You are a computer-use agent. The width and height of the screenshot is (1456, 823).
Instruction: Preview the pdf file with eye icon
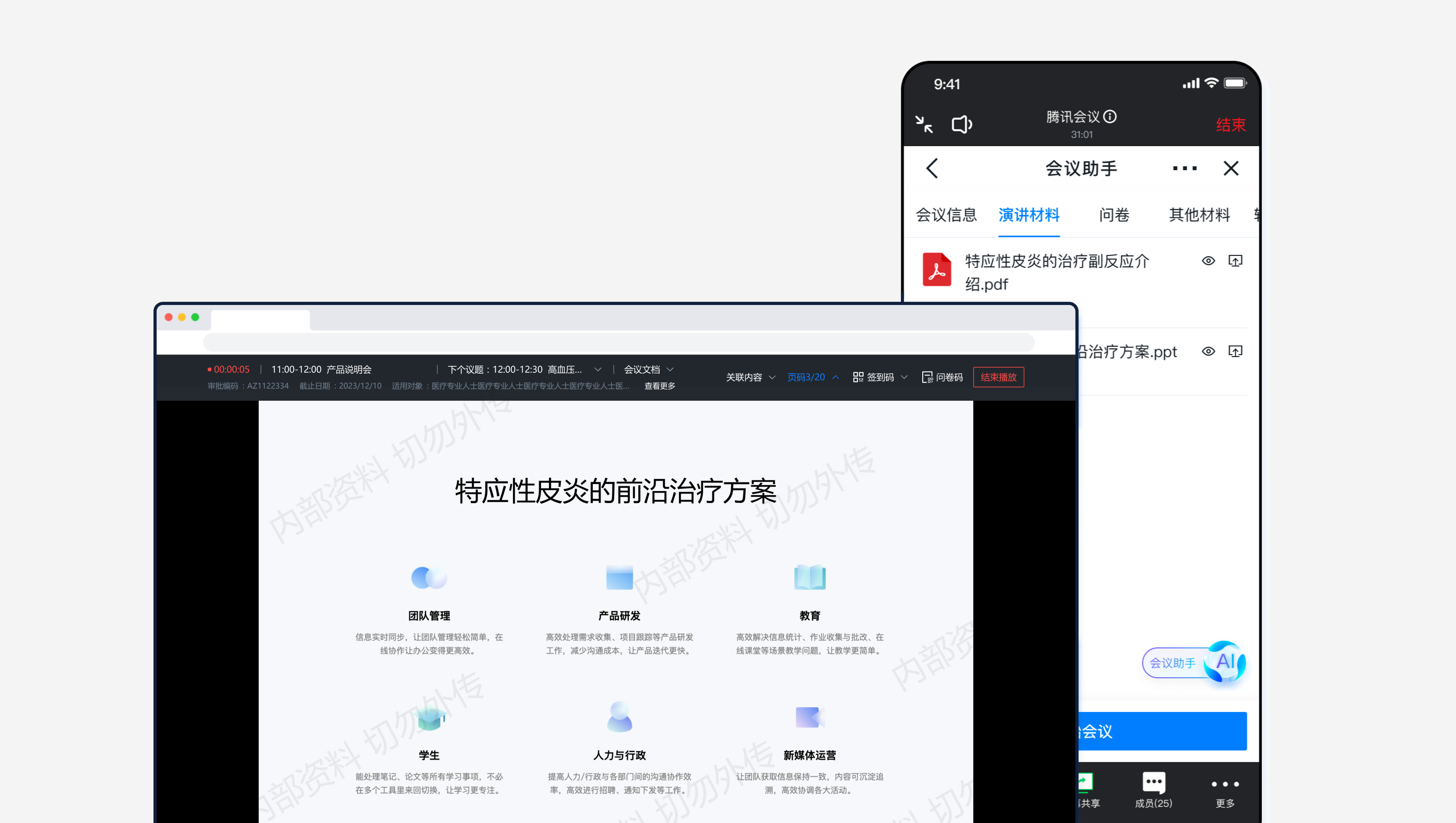(x=1208, y=261)
